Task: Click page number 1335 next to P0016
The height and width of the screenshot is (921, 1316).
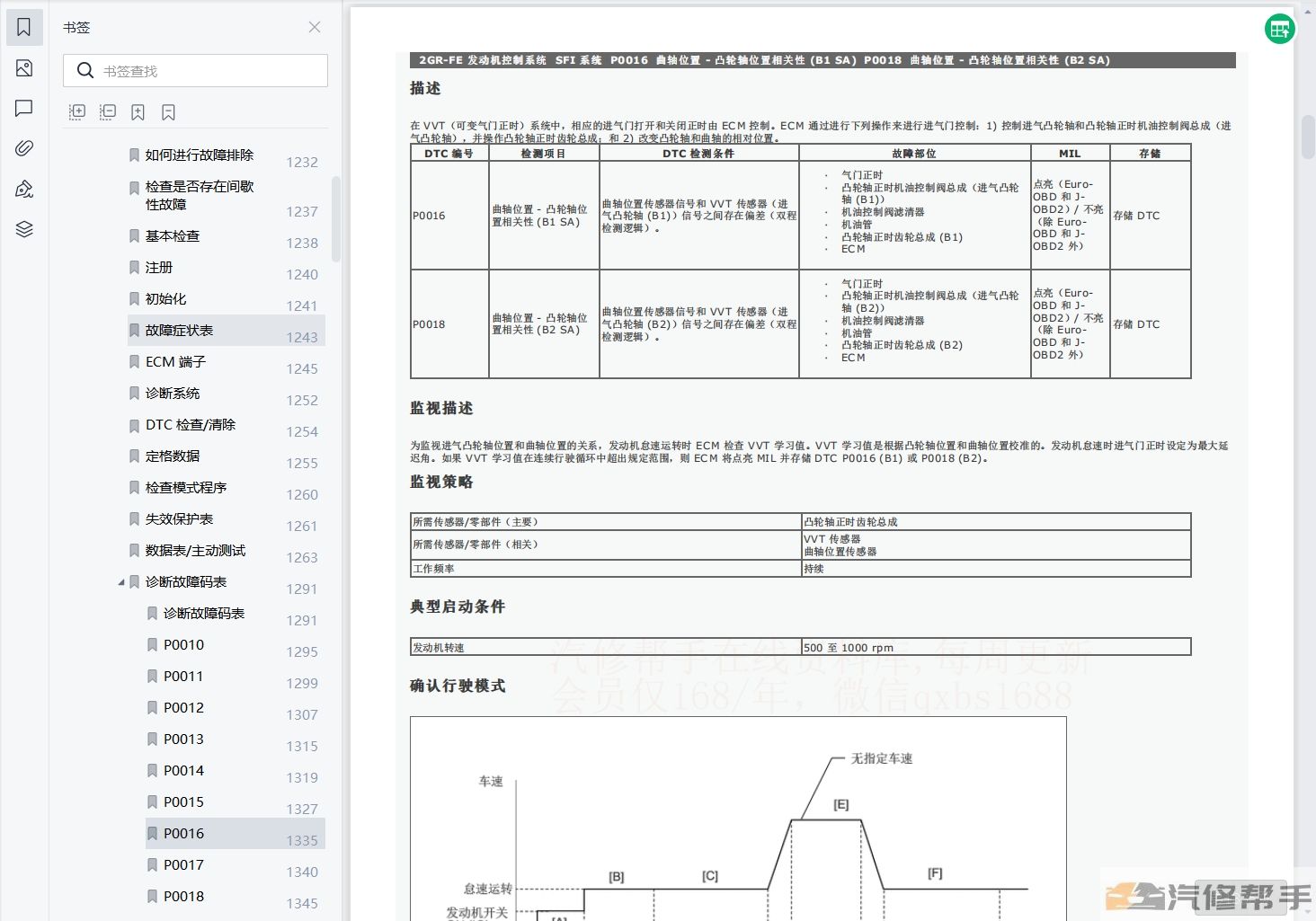Action: click(x=302, y=840)
